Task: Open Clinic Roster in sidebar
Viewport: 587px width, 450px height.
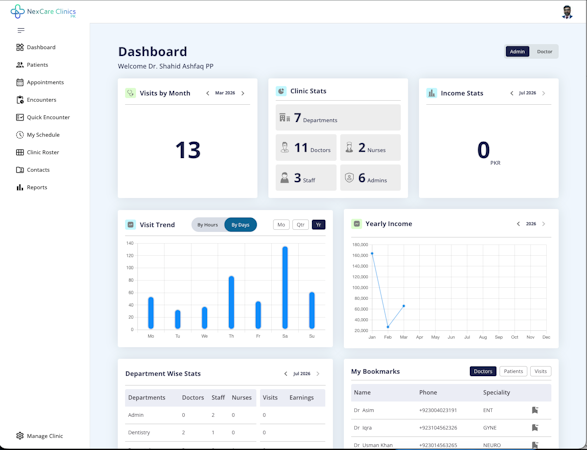Action: pos(38,152)
